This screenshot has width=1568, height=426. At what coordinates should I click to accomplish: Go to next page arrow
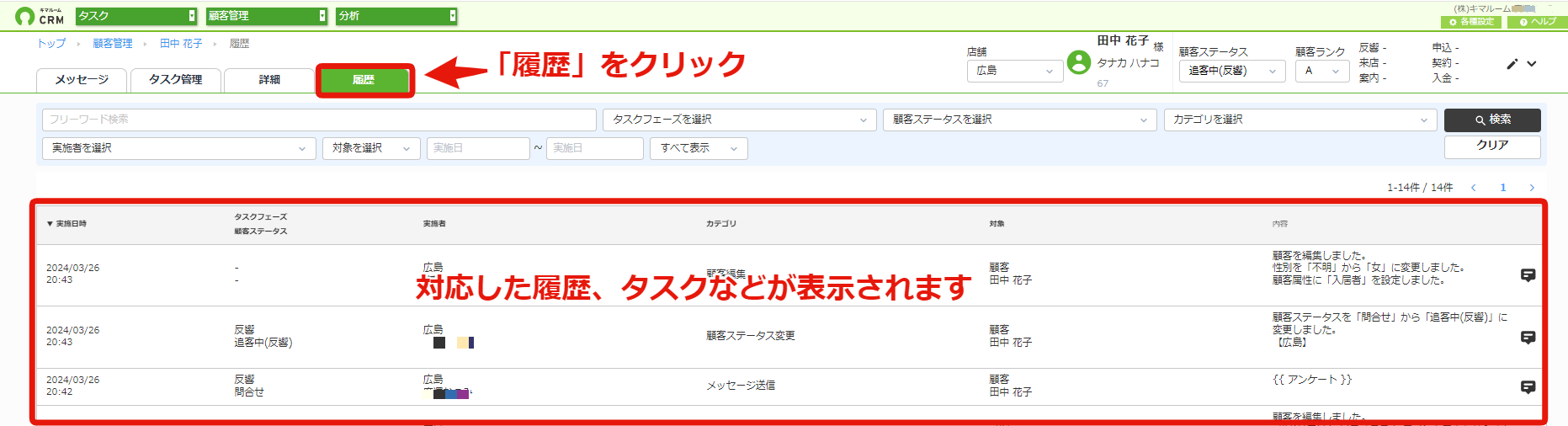click(1532, 188)
